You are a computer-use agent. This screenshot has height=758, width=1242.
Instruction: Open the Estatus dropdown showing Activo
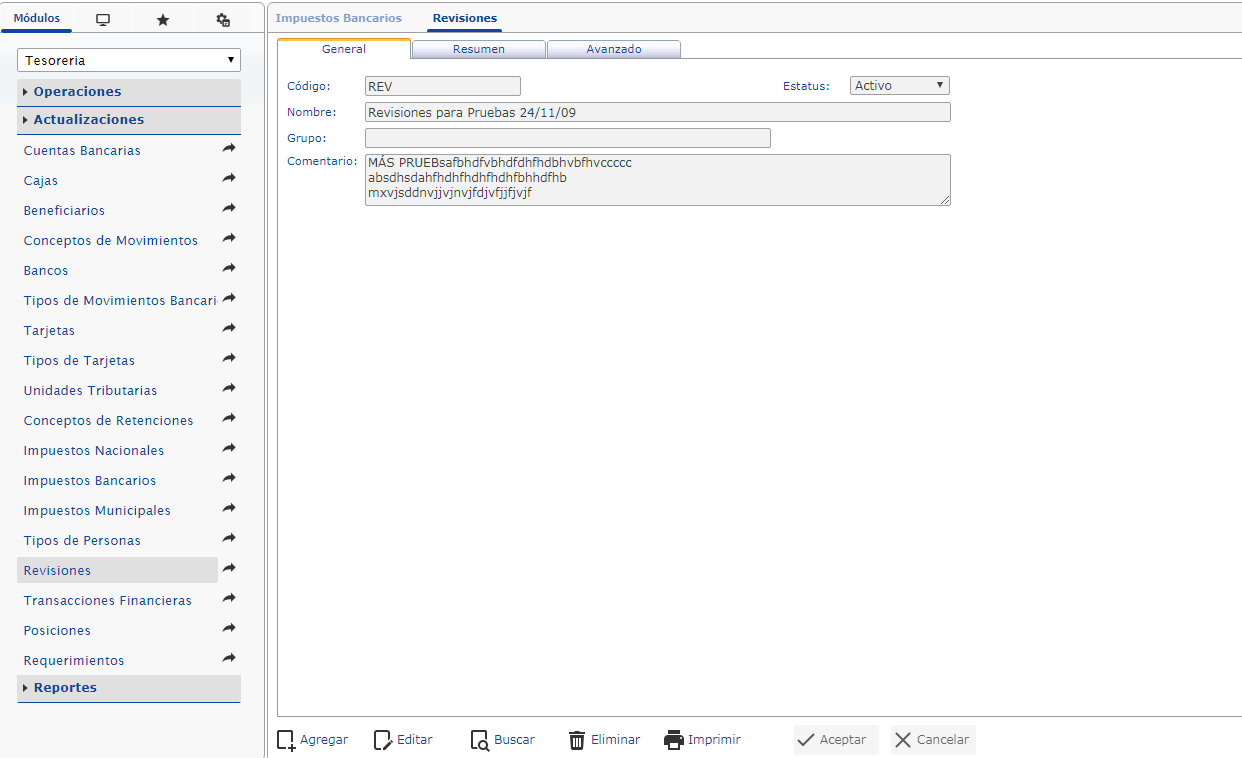[899, 86]
